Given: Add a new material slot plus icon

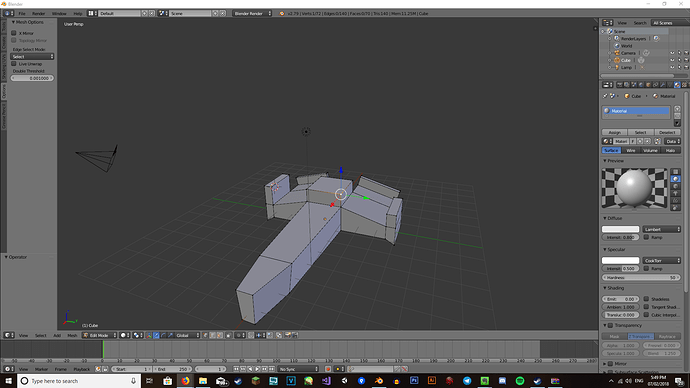Looking at the screenshot, I should 677,108.
